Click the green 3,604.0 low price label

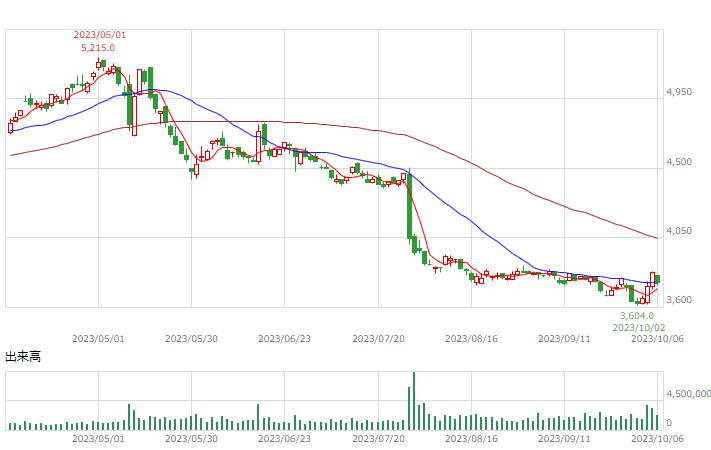[637, 315]
